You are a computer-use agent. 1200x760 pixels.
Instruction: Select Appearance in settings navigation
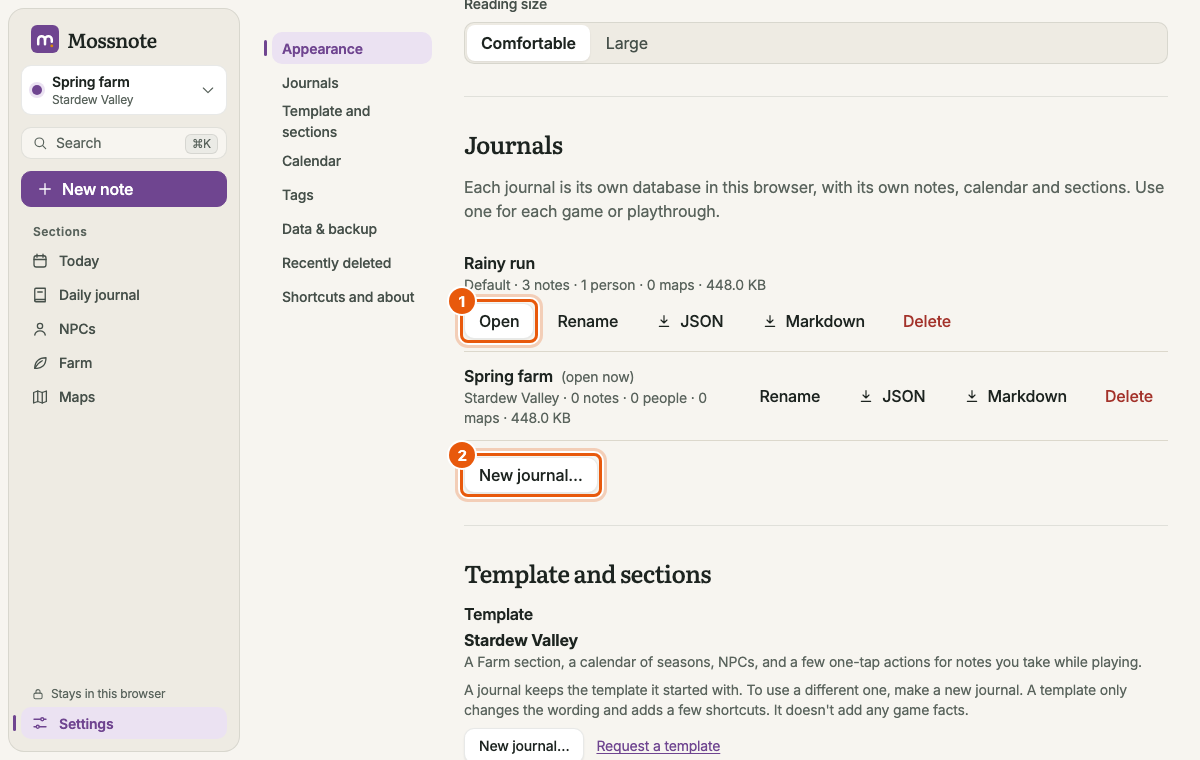pos(351,49)
